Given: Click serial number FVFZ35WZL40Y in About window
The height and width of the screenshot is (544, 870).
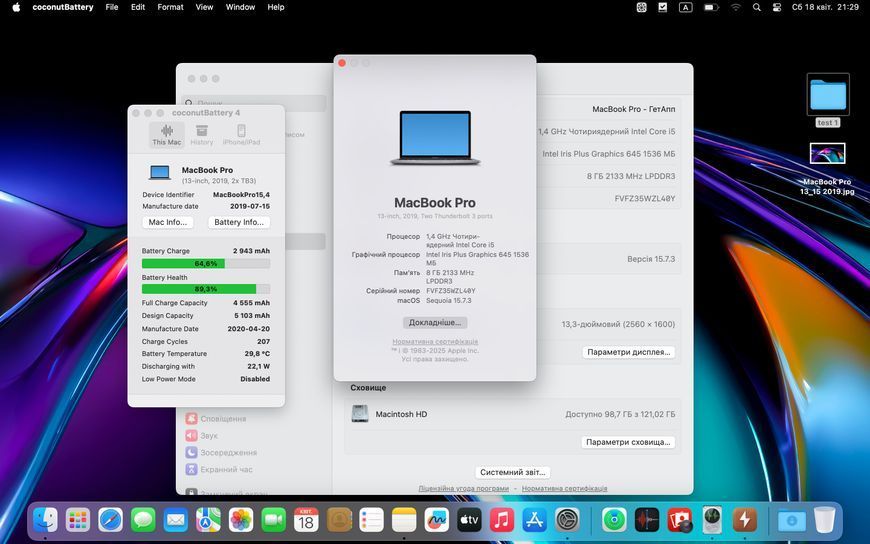Looking at the screenshot, I should (451, 291).
